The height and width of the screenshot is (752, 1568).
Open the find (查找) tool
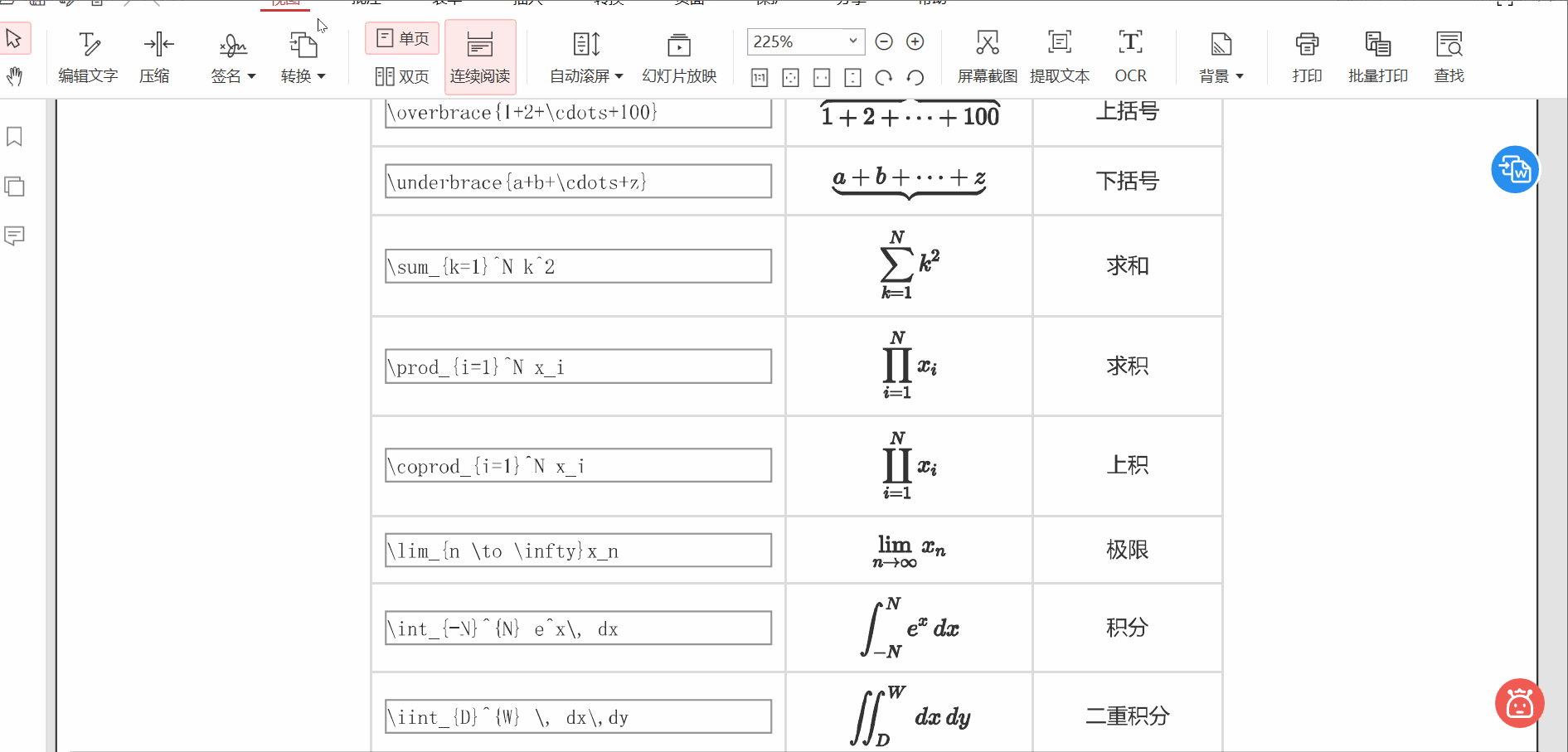pos(1449,54)
